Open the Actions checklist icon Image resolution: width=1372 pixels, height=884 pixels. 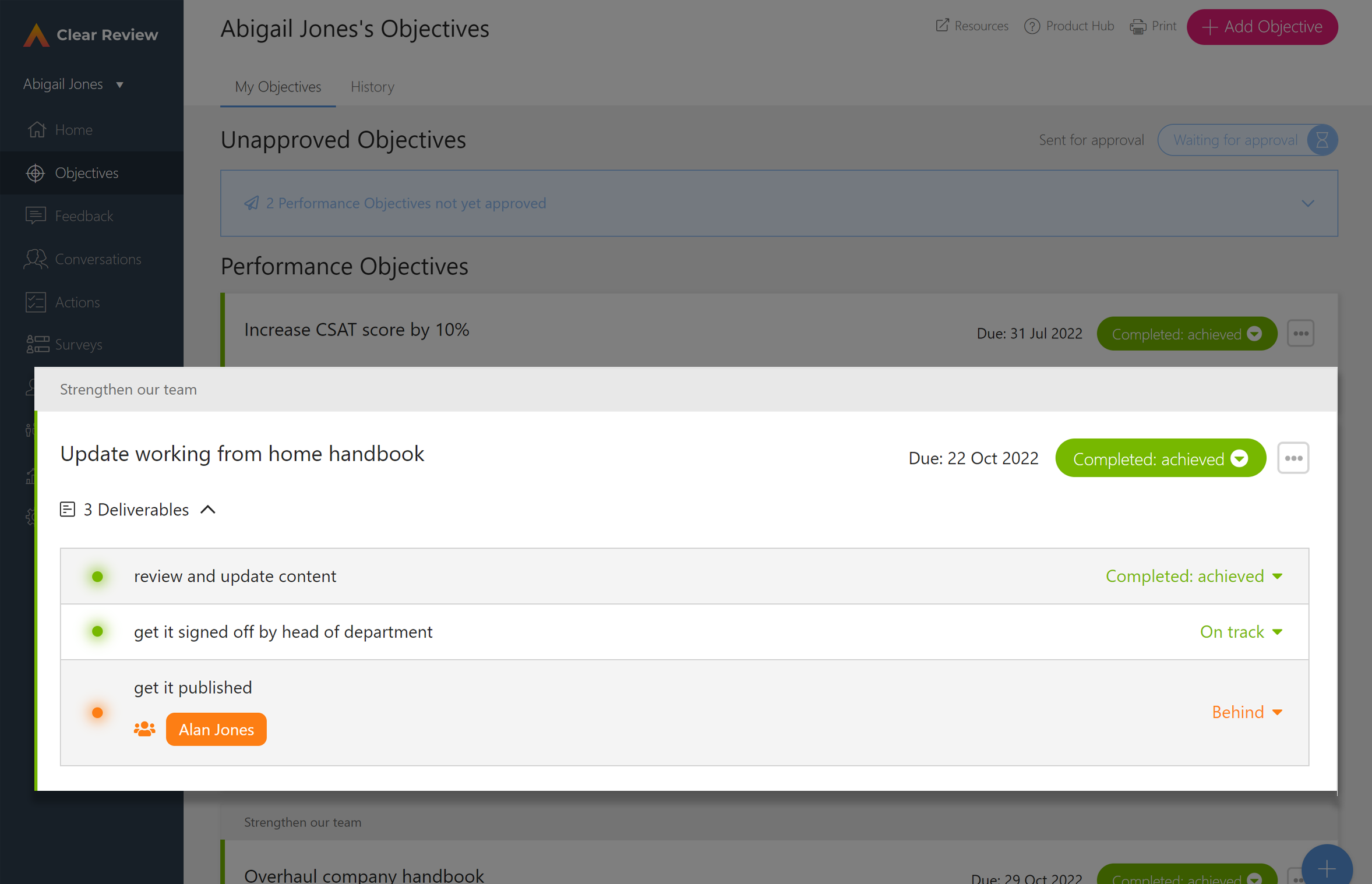pos(36,302)
